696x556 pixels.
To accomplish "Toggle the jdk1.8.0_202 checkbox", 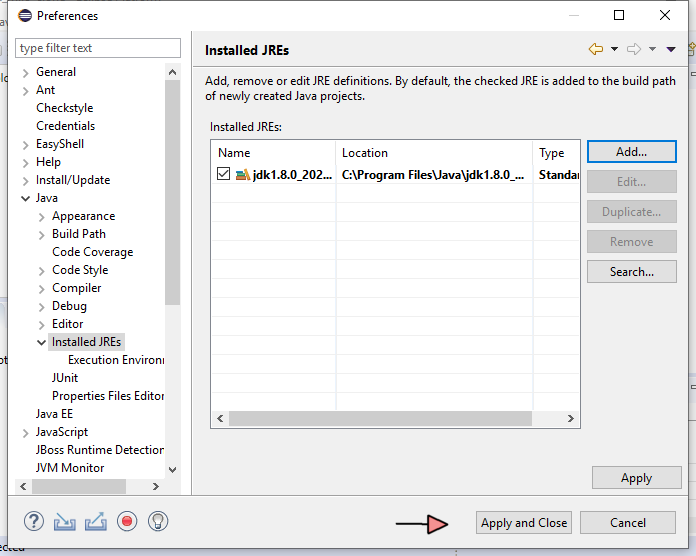I will pyautogui.click(x=223, y=174).
